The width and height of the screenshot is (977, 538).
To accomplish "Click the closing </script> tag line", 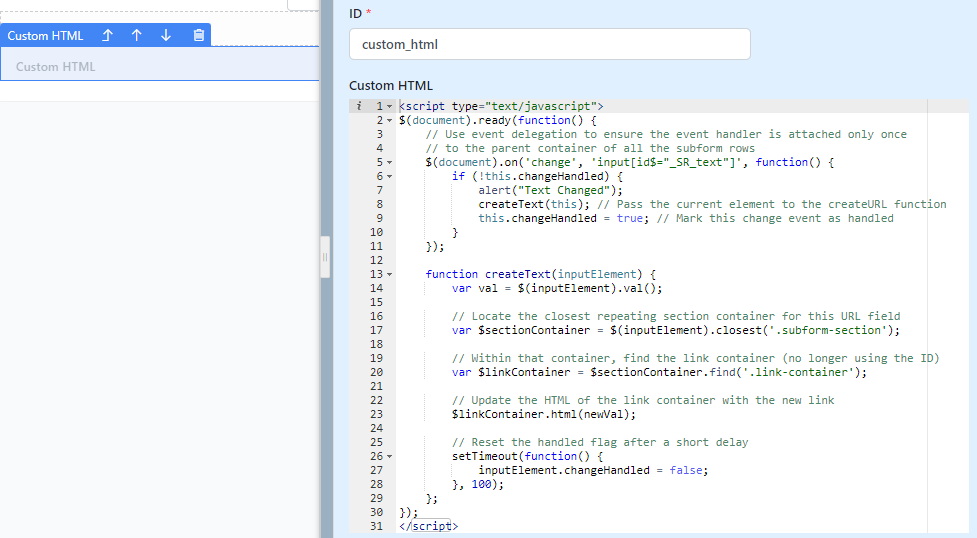I will 428,526.
